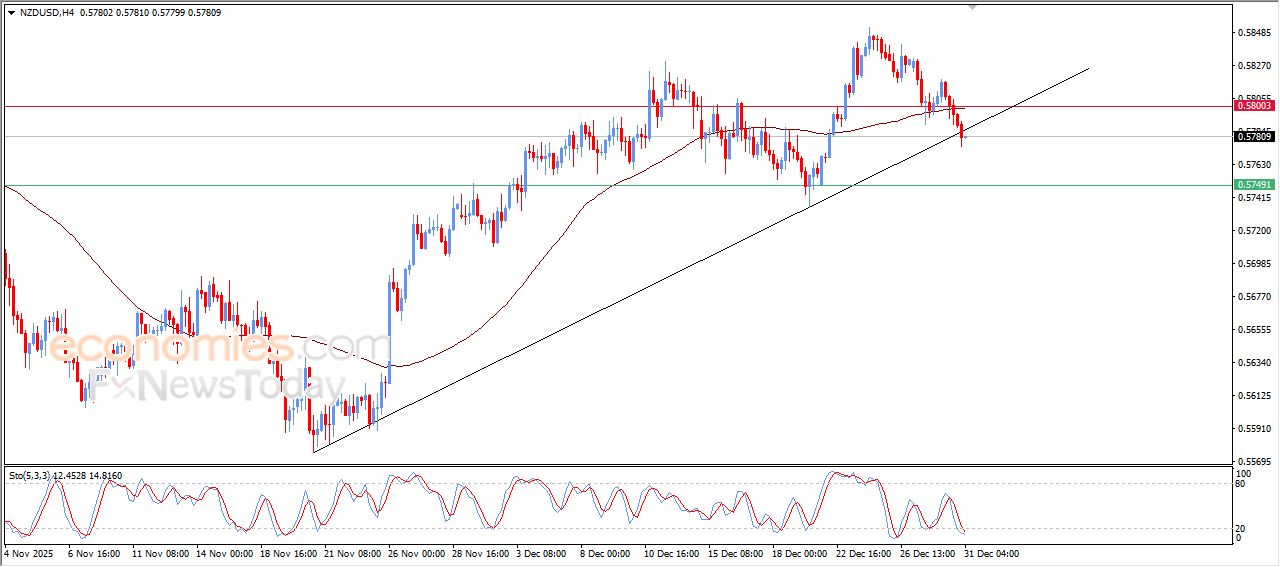This screenshot has height=567, width=1280.
Task: Click the 22 Dec 16:00 time label
Action: pos(863,553)
